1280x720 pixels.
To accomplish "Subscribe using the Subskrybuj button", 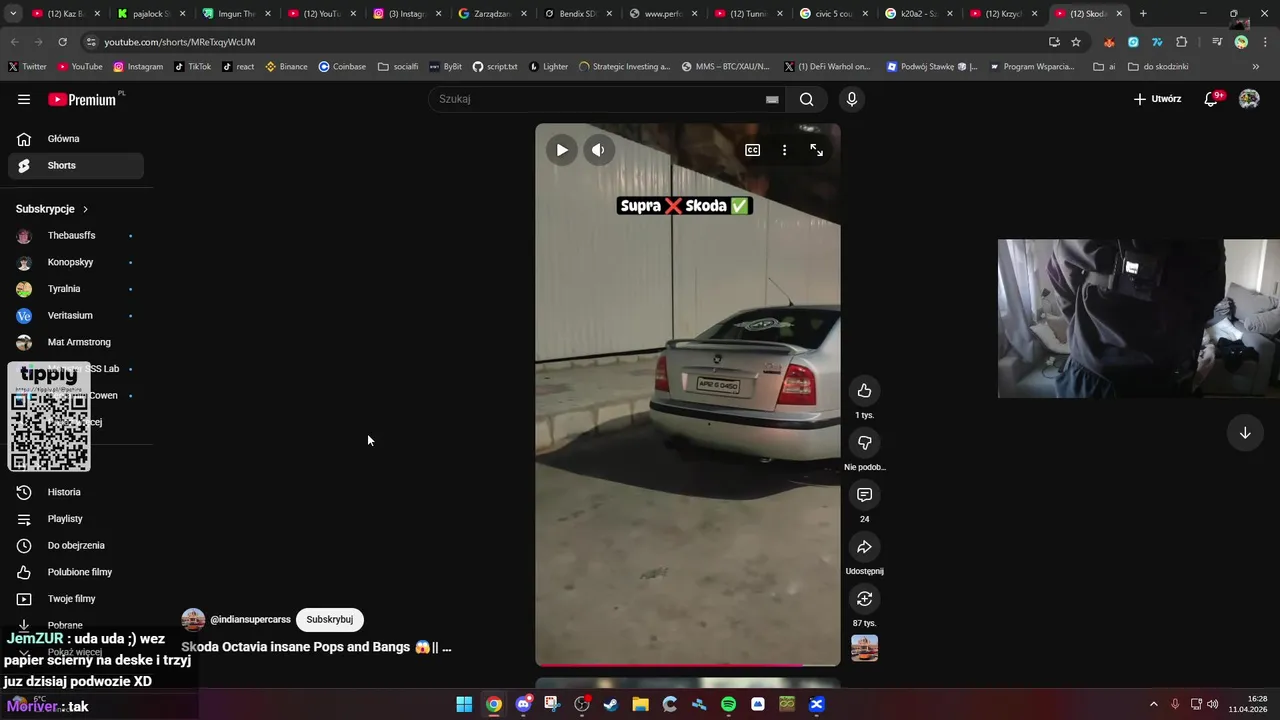I will point(330,619).
